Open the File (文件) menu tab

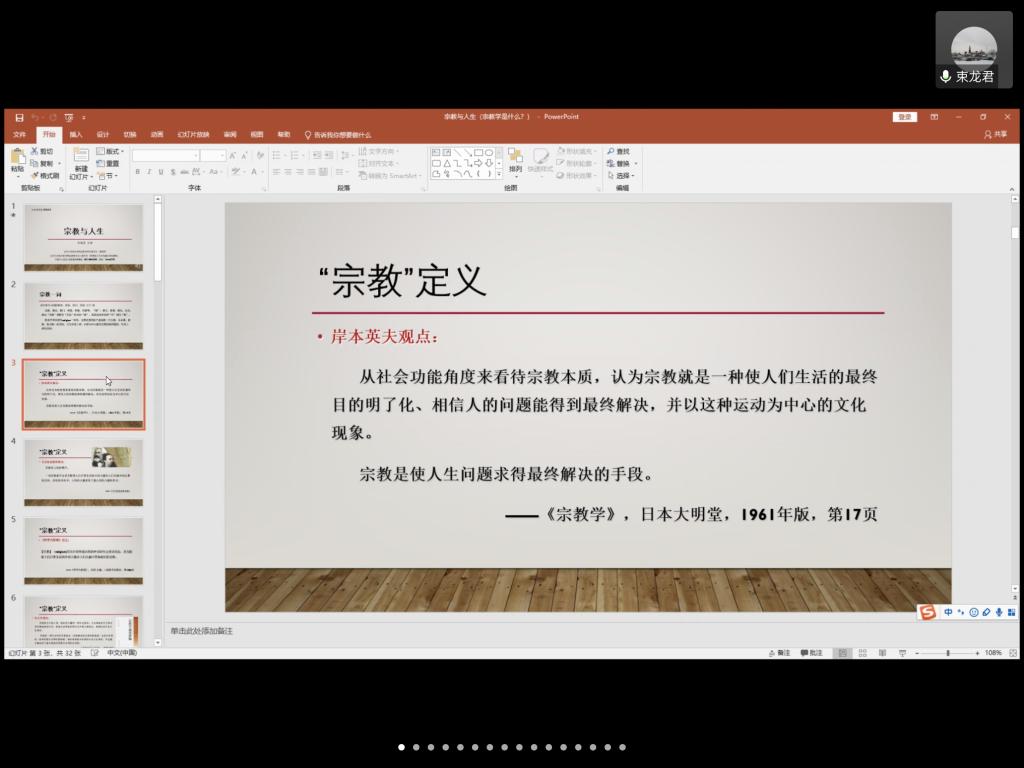point(19,134)
